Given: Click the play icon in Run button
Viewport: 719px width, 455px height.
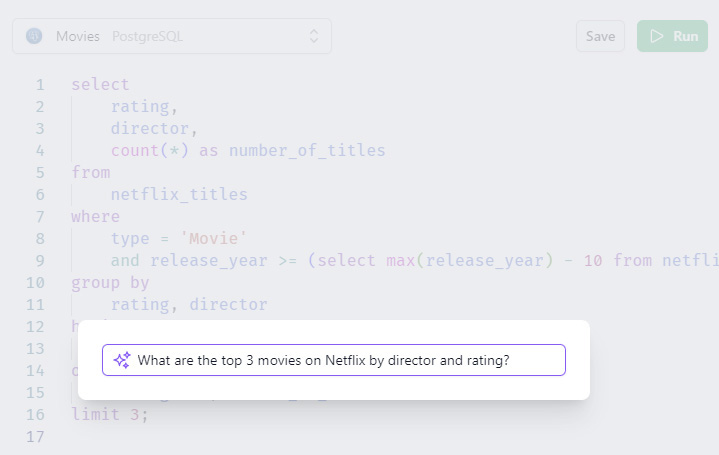Looking at the screenshot, I should point(657,36).
